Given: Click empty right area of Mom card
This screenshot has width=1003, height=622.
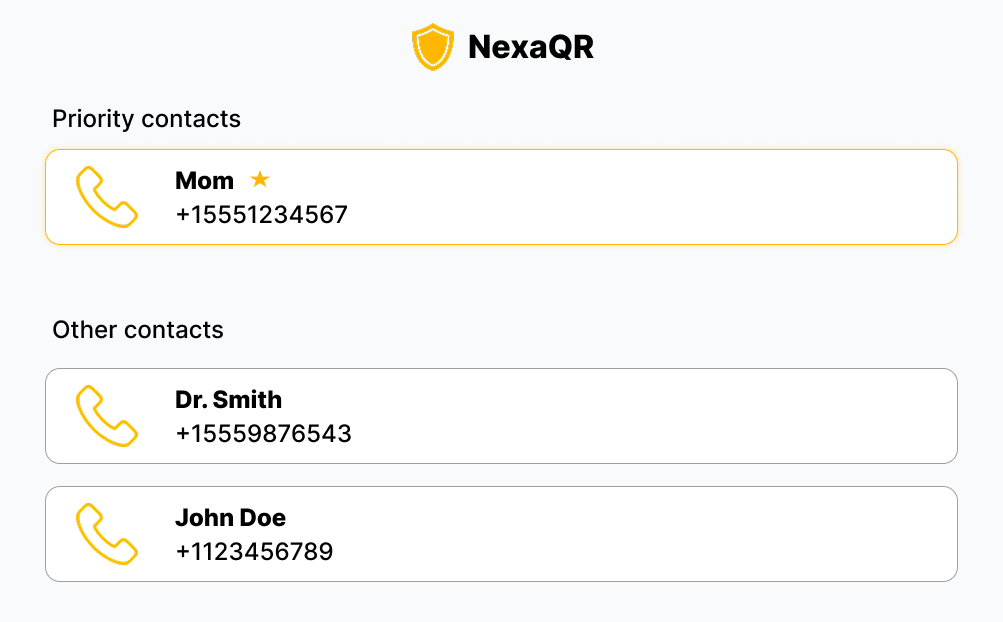Looking at the screenshot, I should click(750, 197).
